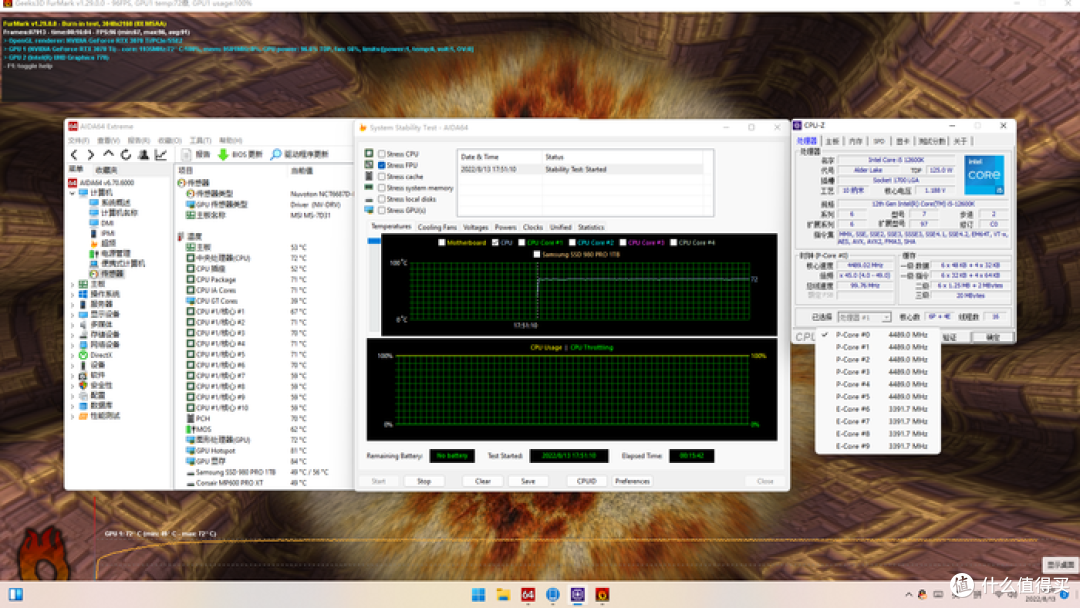This screenshot has height=608, width=1080.
Task: Open the Preferences button
Action: [632, 481]
